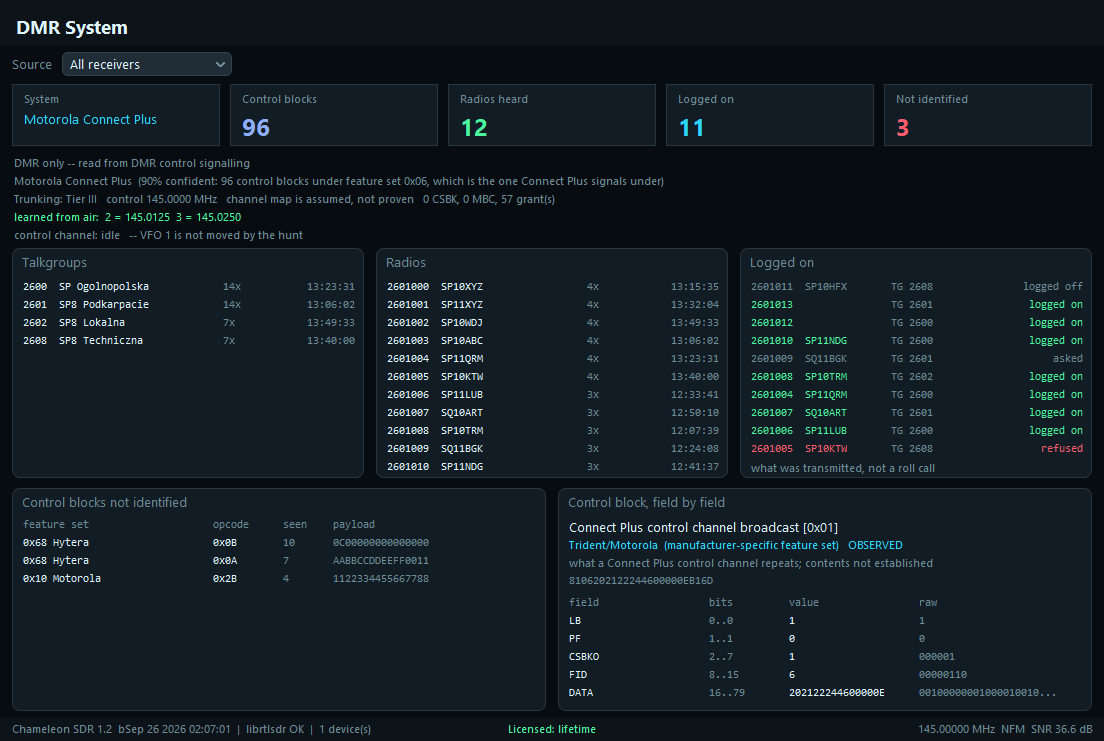
Task: Select talkgroup 2600 SP Ogolnopolska
Action: (188, 287)
